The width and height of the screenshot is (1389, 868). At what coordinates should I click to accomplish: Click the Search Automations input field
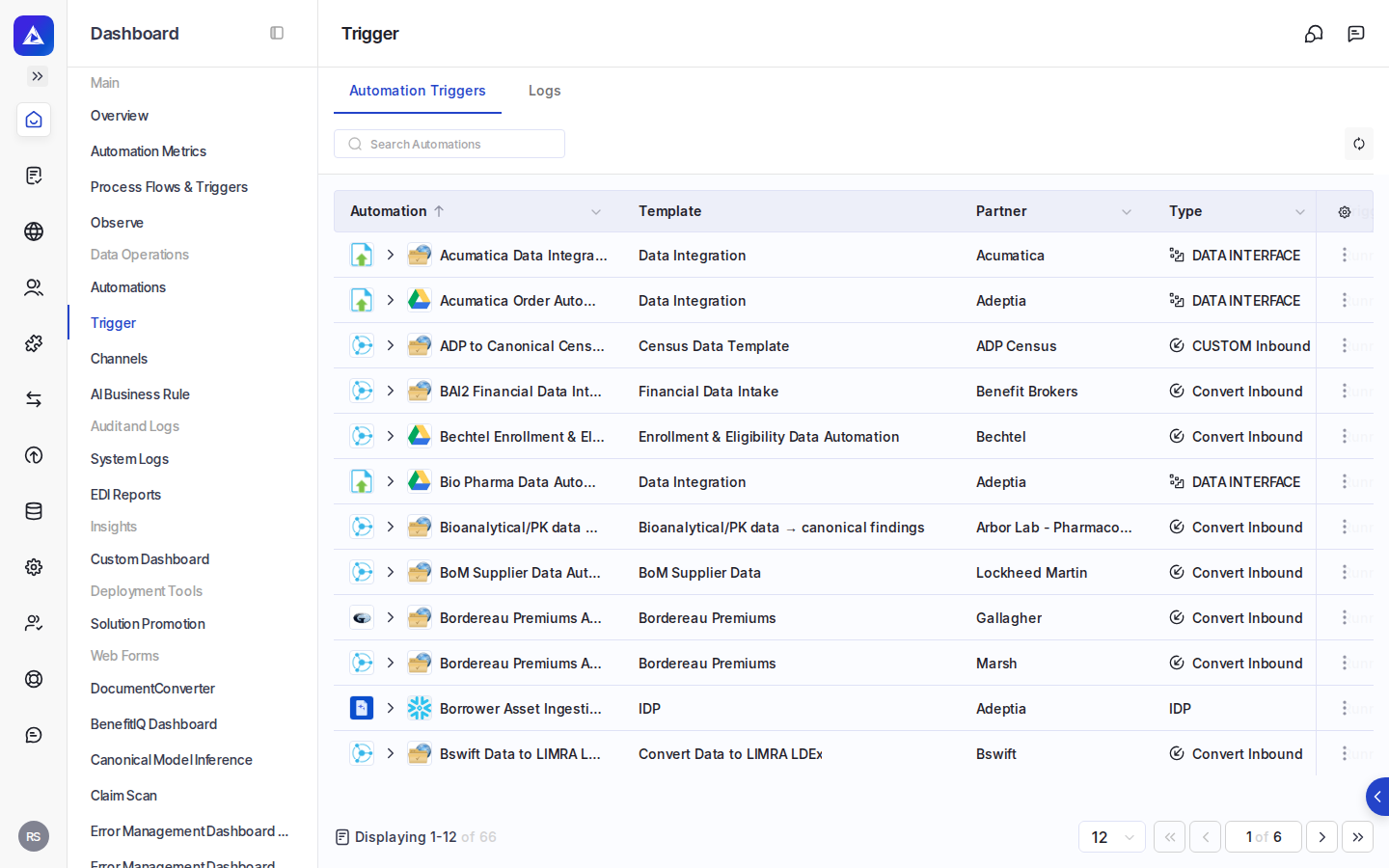tap(449, 144)
